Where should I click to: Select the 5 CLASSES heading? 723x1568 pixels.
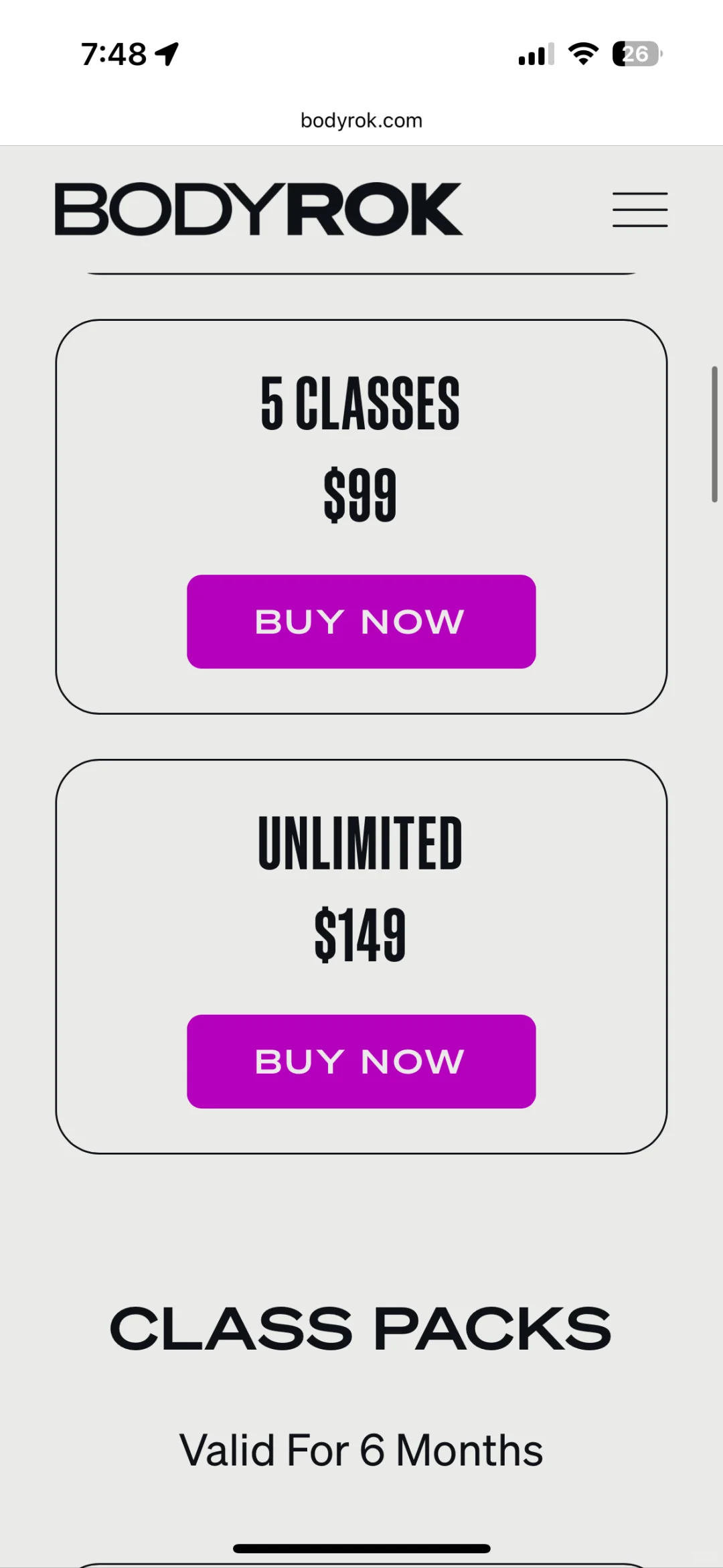(360, 403)
